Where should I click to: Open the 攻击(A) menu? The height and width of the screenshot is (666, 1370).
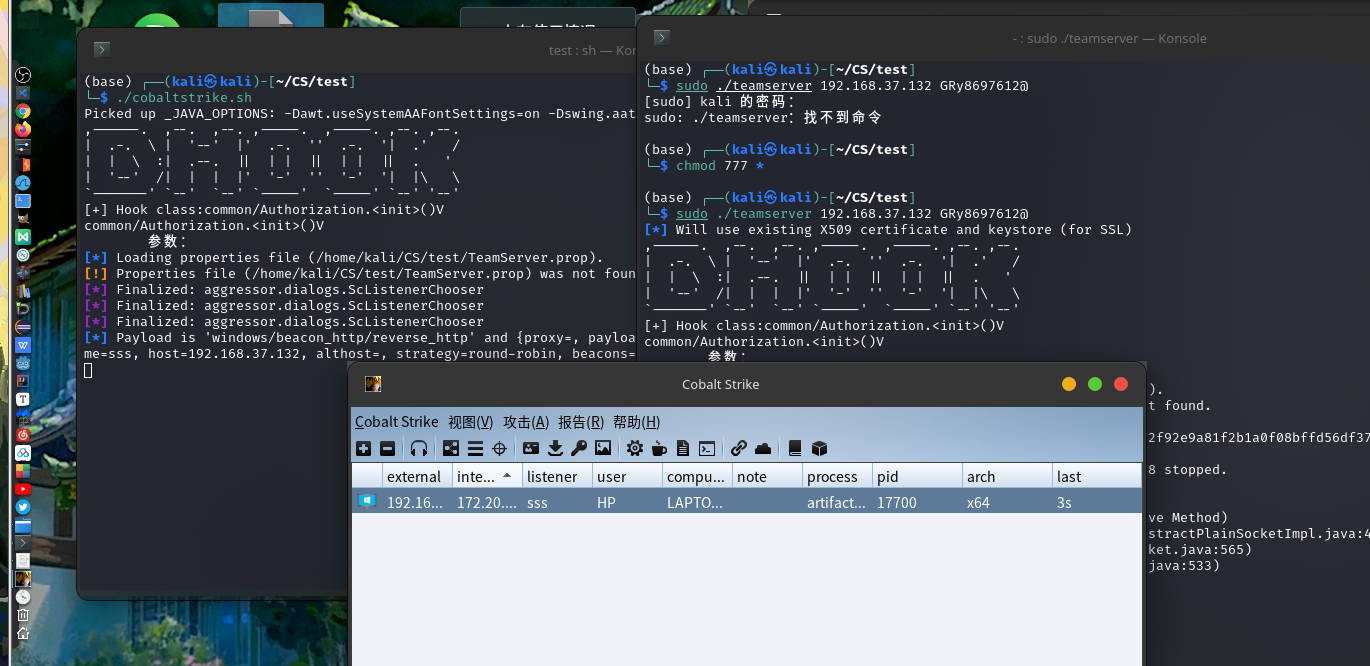click(526, 422)
